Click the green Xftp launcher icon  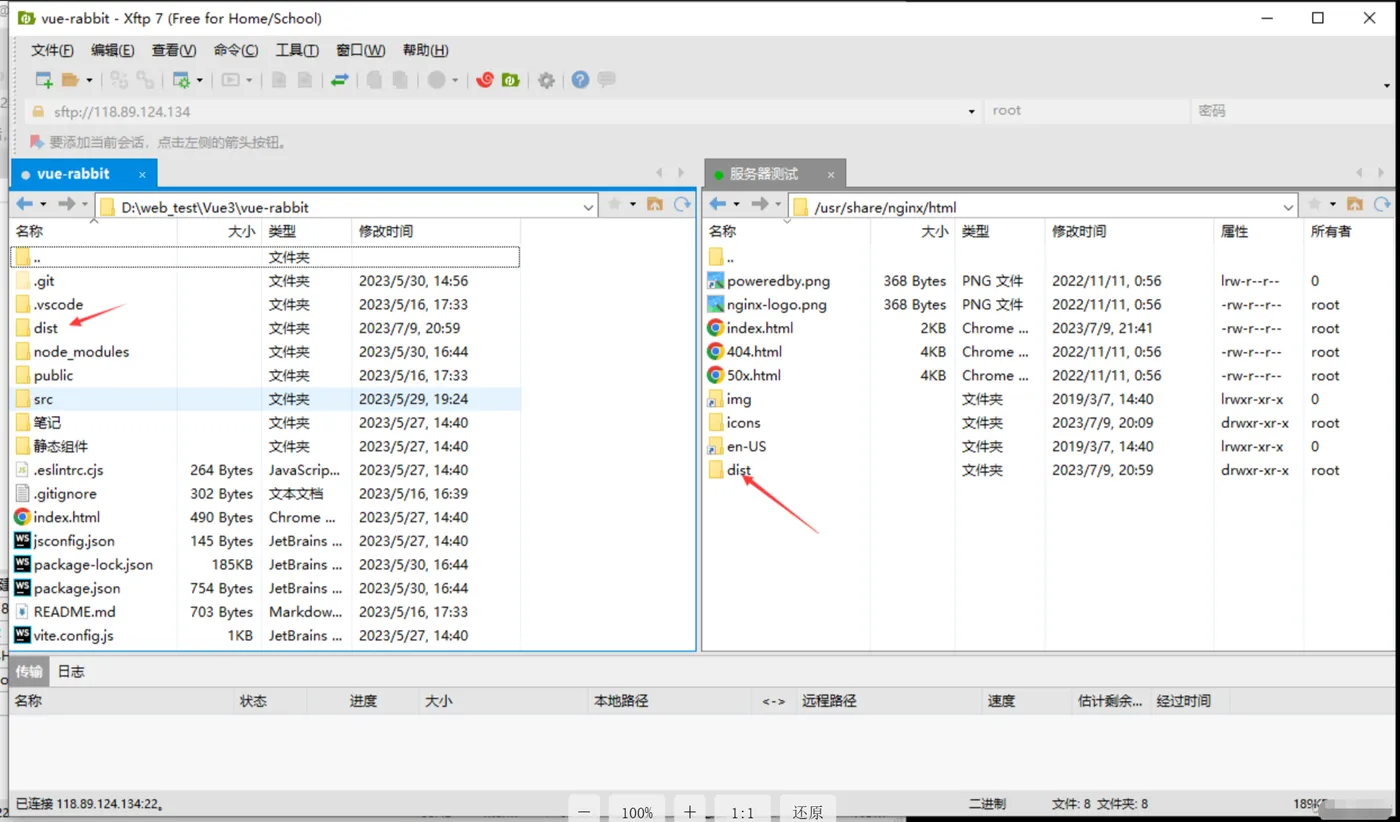[x=511, y=80]
